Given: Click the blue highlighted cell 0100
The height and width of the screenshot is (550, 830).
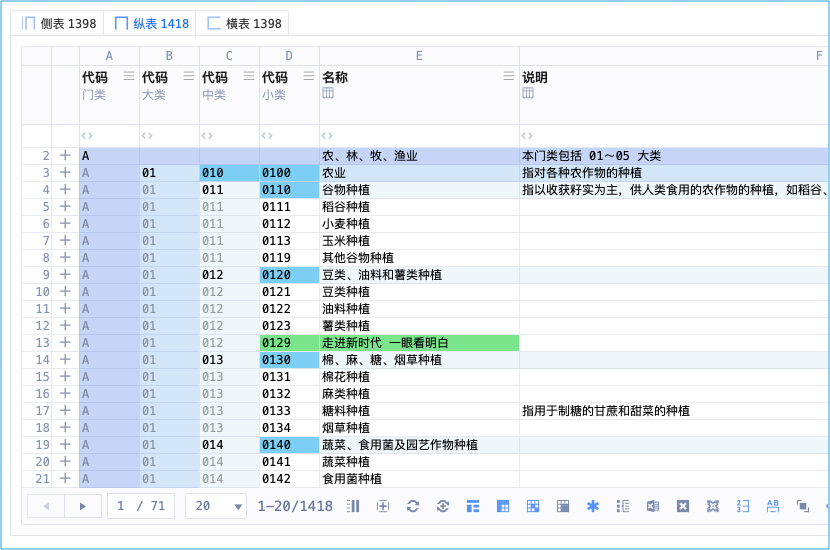Looking at the screenshot, I should pyautogui.click(x=290, y=173).
